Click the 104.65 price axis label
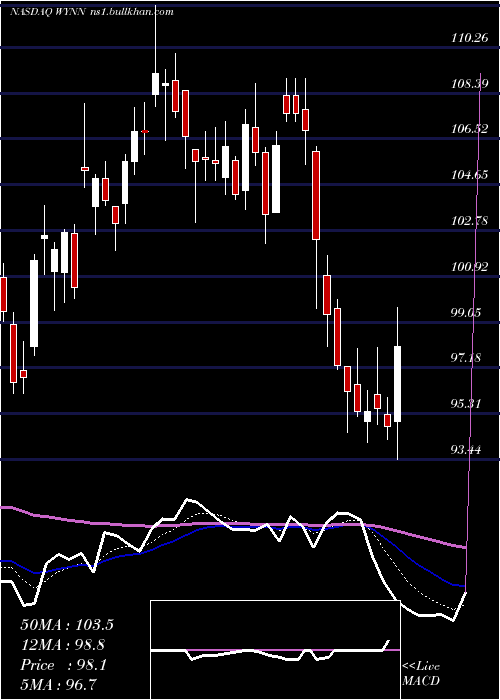The width and height of the screenshot is (500, 700). pos(470,175)
